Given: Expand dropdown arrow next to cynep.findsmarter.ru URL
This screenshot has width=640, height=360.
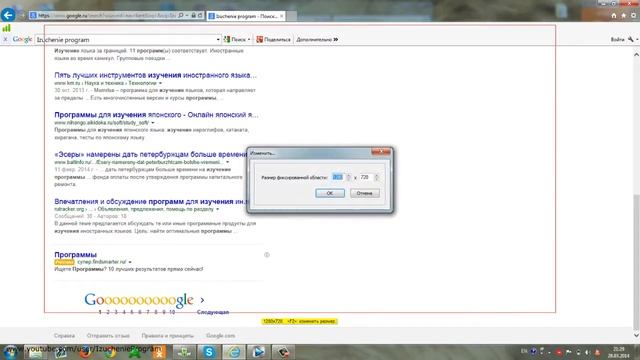Looking at the screenshot, I should [x=130, y=262].
